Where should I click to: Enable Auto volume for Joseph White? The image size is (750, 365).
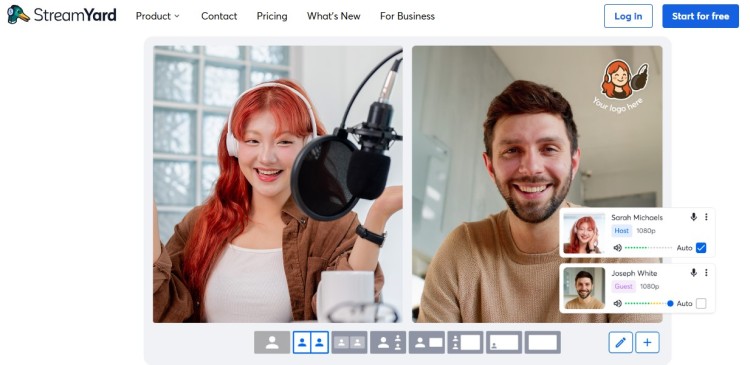pyautogui.click(x=701, y=303)
